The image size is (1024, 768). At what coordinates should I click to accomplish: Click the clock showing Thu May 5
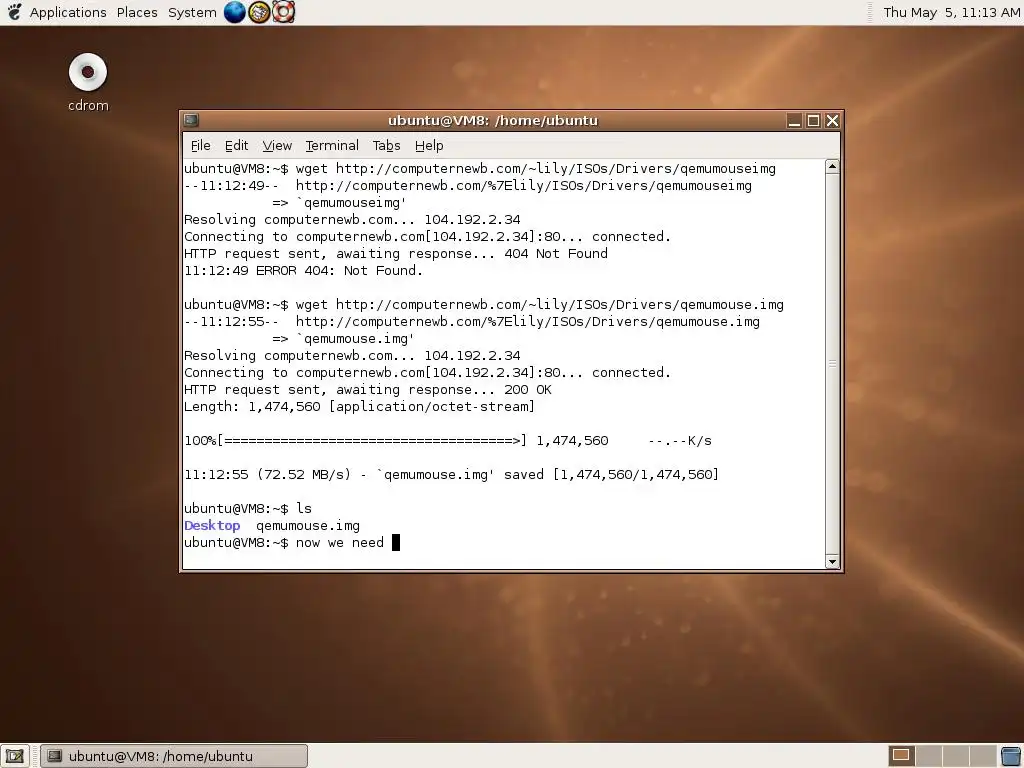(x=952, y=12)
